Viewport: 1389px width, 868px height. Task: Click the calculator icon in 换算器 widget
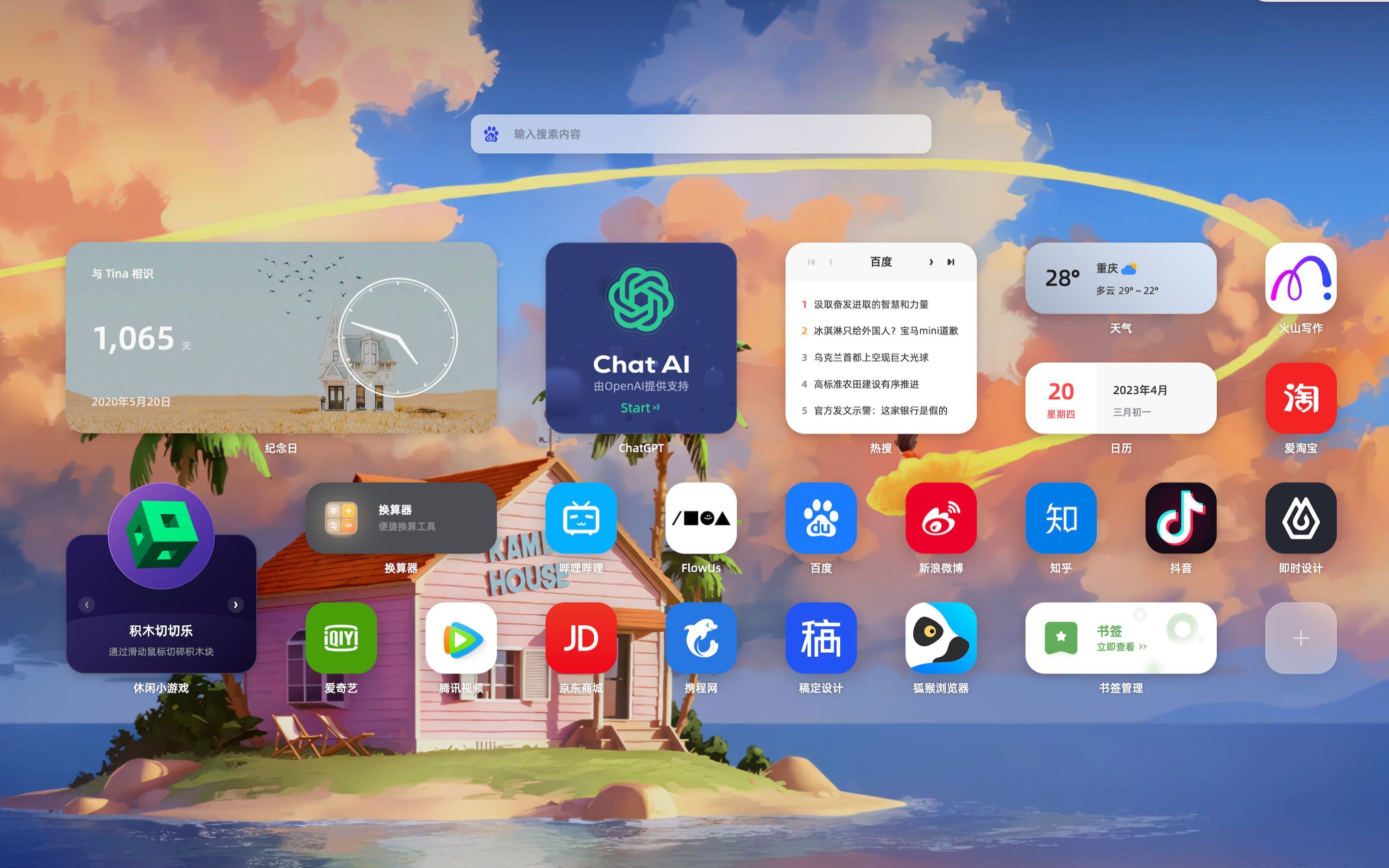click(341, 518)
